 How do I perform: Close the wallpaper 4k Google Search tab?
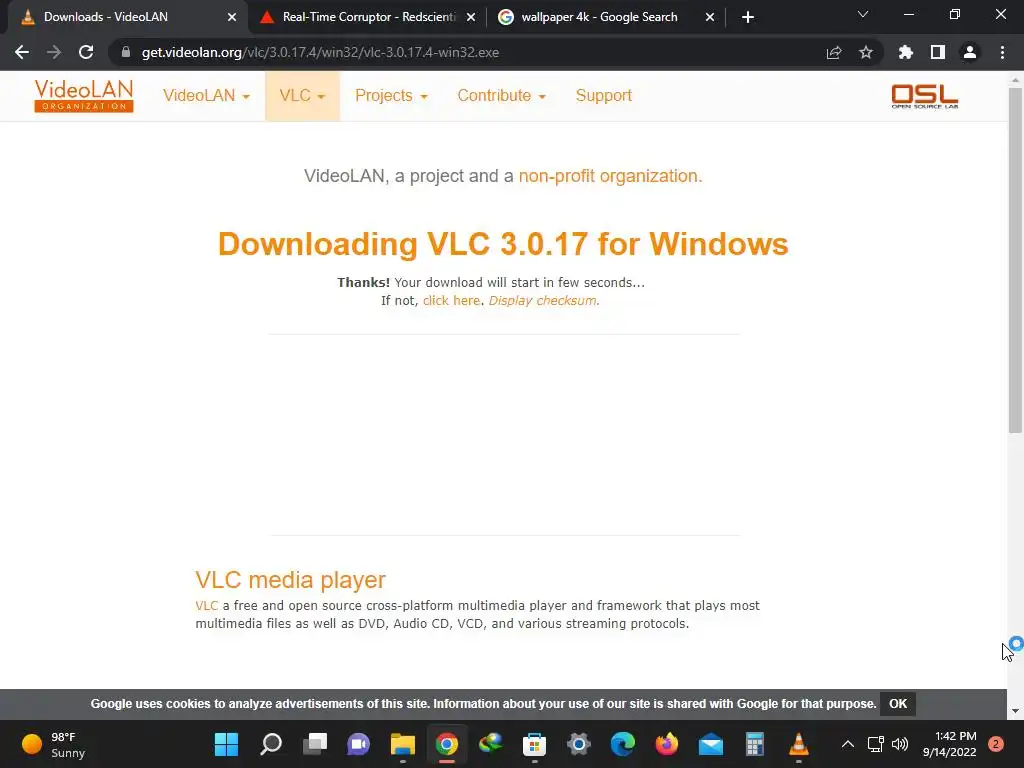[x=710, y=18]
